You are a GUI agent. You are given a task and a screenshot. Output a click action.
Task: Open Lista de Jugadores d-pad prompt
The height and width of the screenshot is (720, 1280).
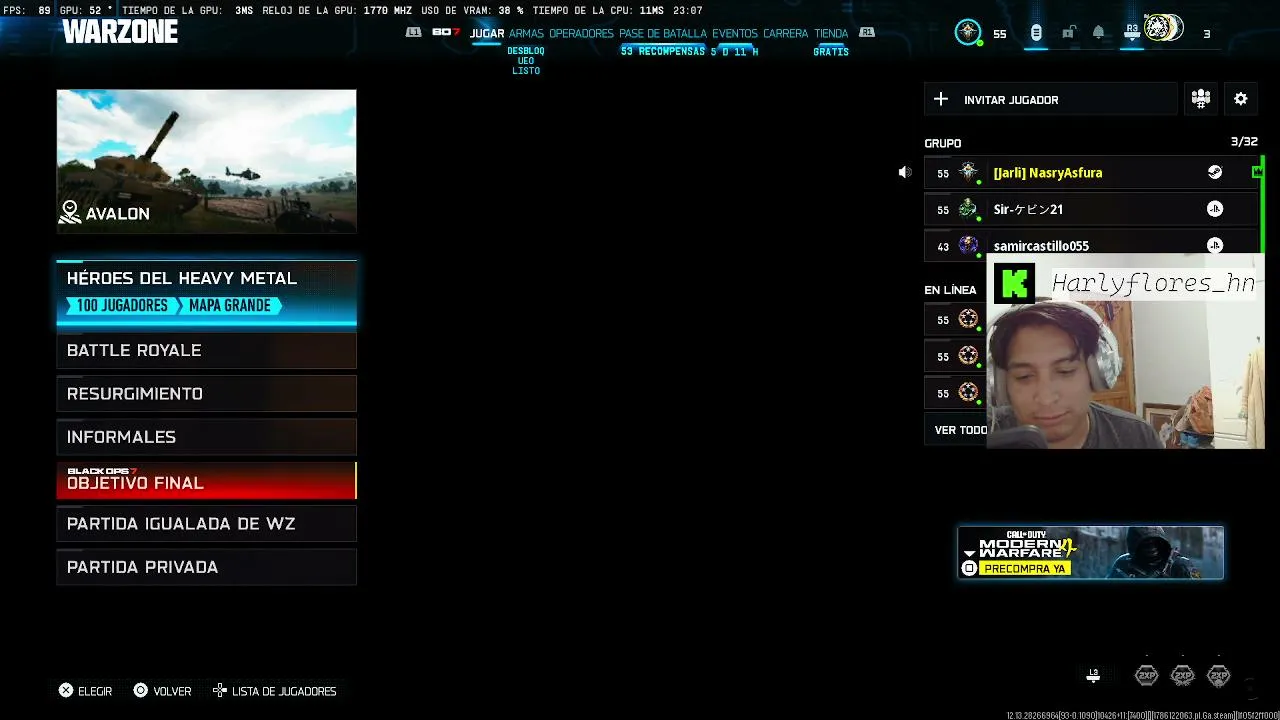click(274, 691)
